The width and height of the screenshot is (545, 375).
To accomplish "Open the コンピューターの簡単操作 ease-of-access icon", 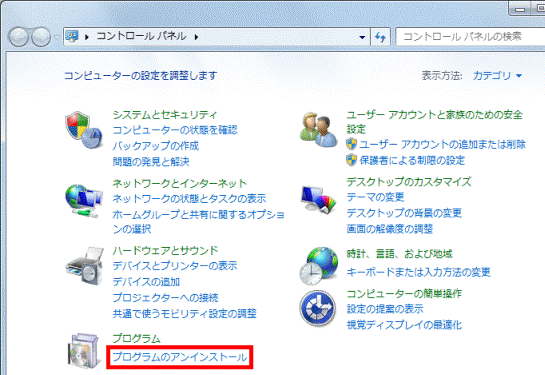I will (x=318, y=308).
